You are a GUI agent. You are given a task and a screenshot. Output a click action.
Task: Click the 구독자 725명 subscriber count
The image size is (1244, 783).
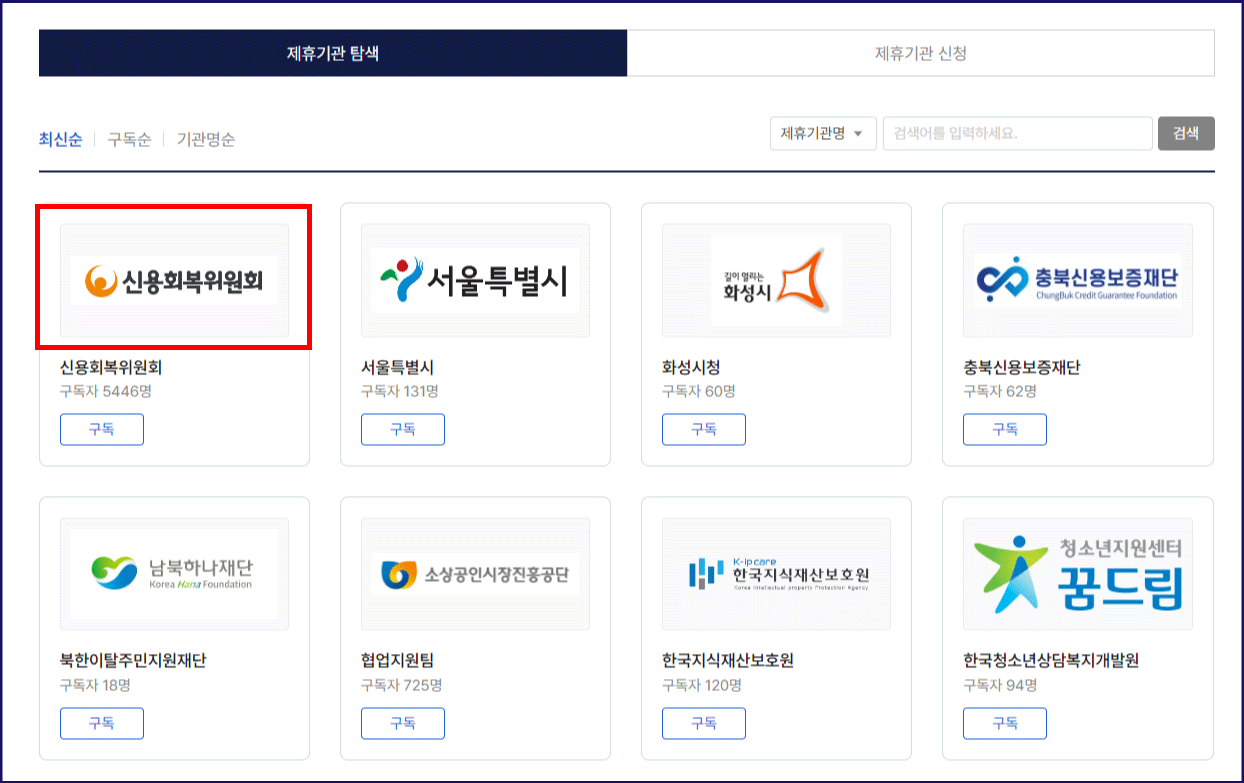402,685
